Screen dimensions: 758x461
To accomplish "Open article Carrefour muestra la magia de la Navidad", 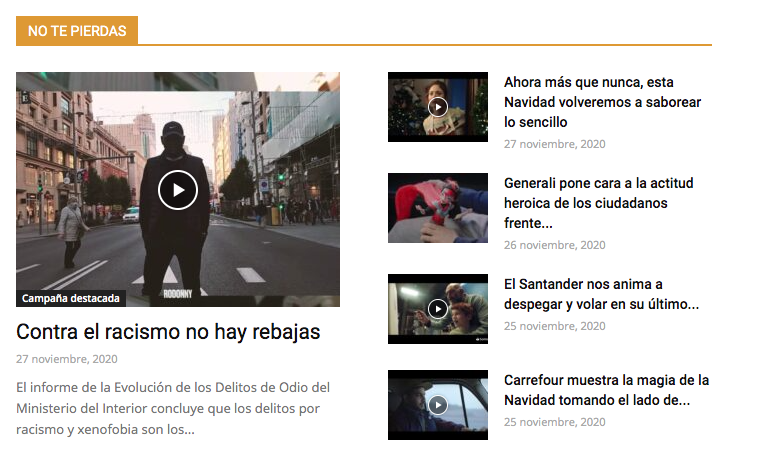I will pos(606,390).
